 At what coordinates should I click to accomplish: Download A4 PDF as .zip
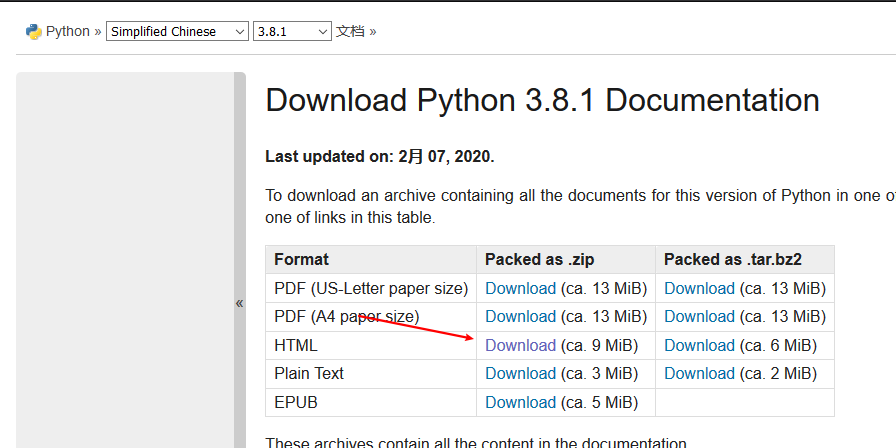click(521, 317)
